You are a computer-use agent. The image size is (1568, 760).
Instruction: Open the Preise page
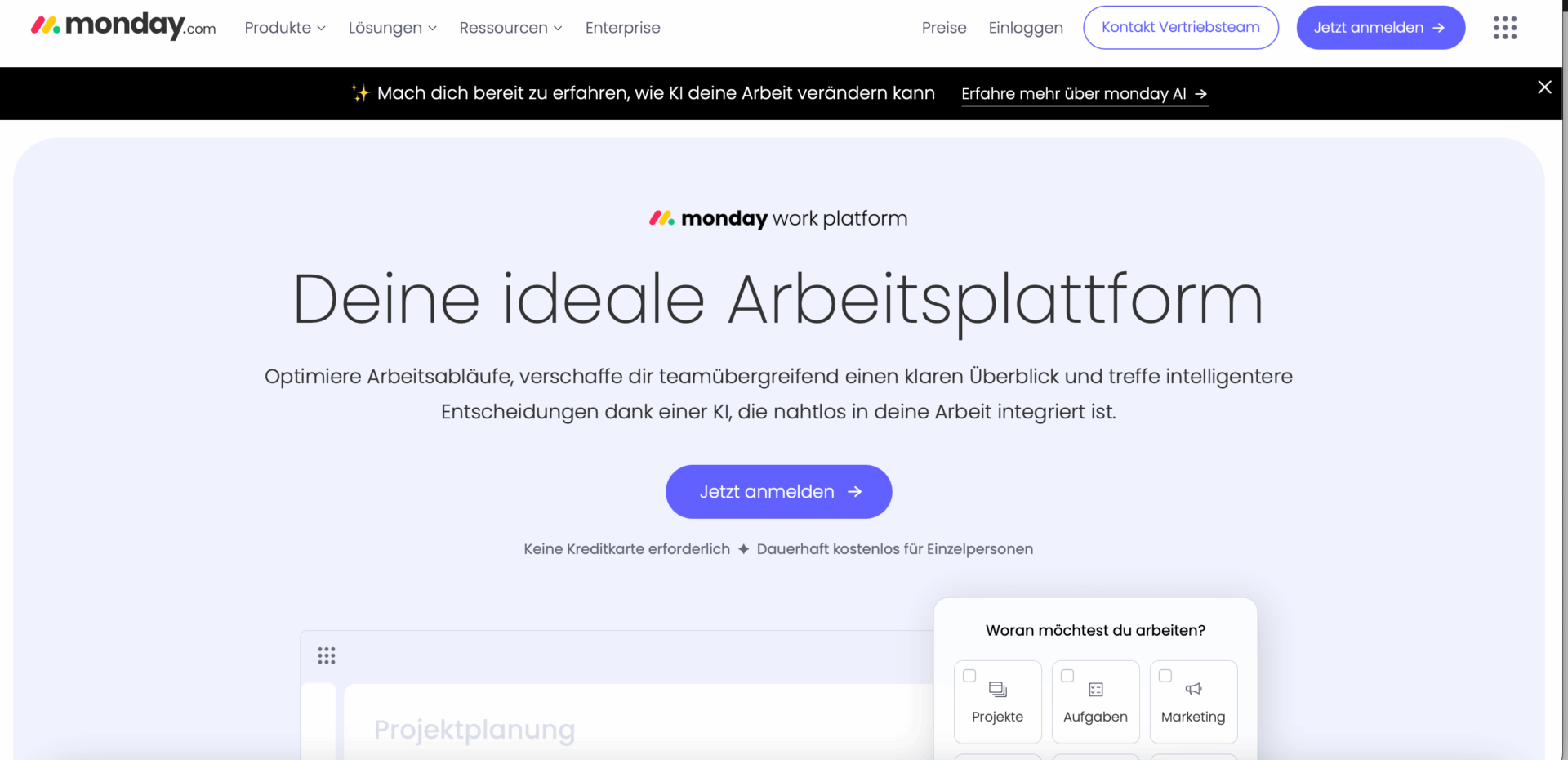point(944,28)
